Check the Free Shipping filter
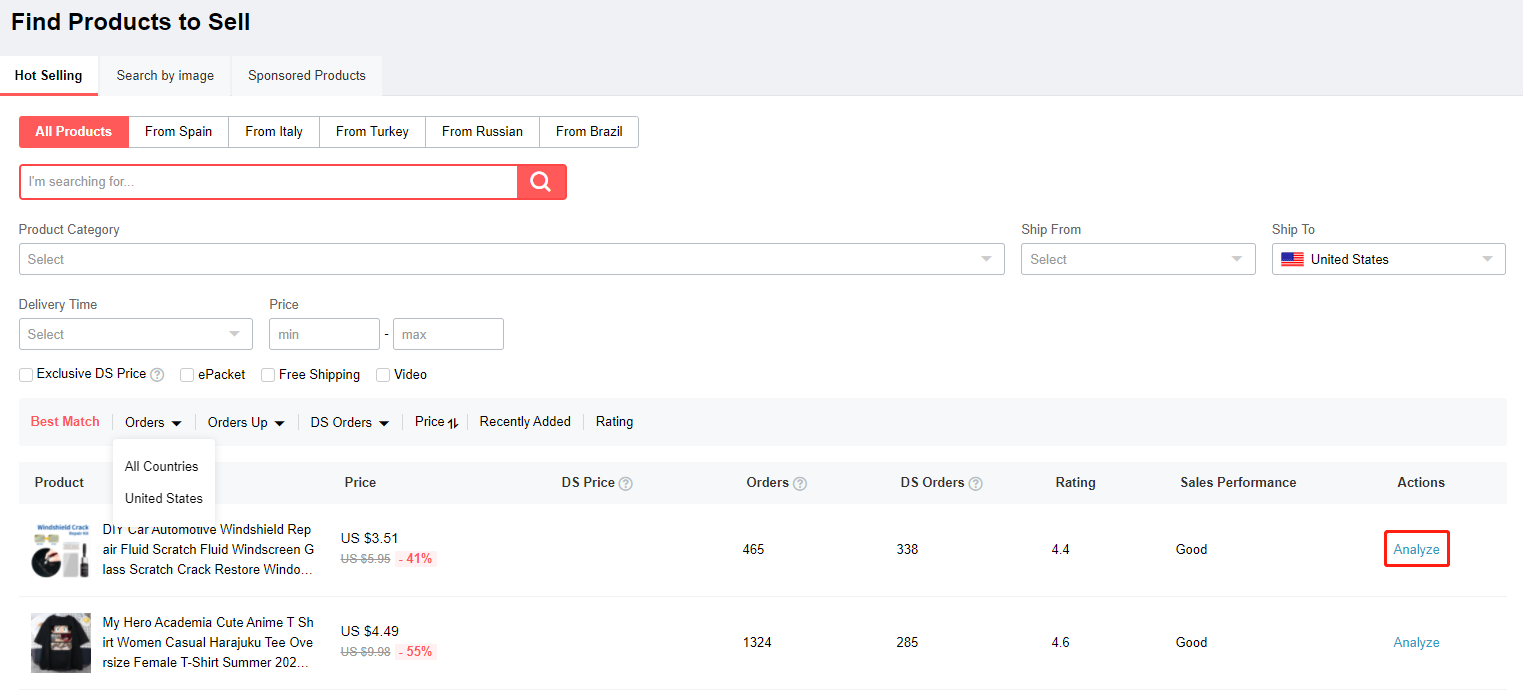Image resolution: width=1523 pixels, height=693 pixels. (268, 375)
